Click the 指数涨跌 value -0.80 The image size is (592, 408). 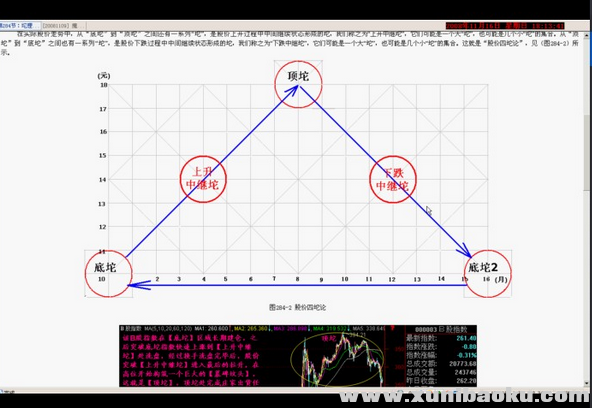tap(469, 346)
